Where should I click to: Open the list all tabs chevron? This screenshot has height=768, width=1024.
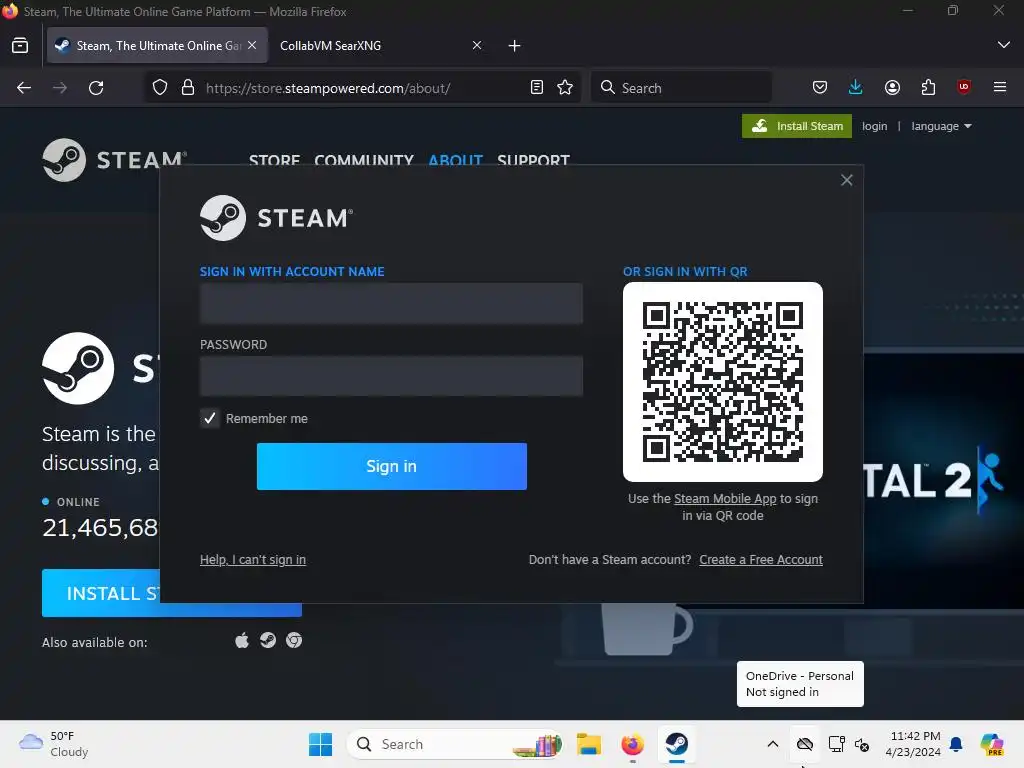1004,45
